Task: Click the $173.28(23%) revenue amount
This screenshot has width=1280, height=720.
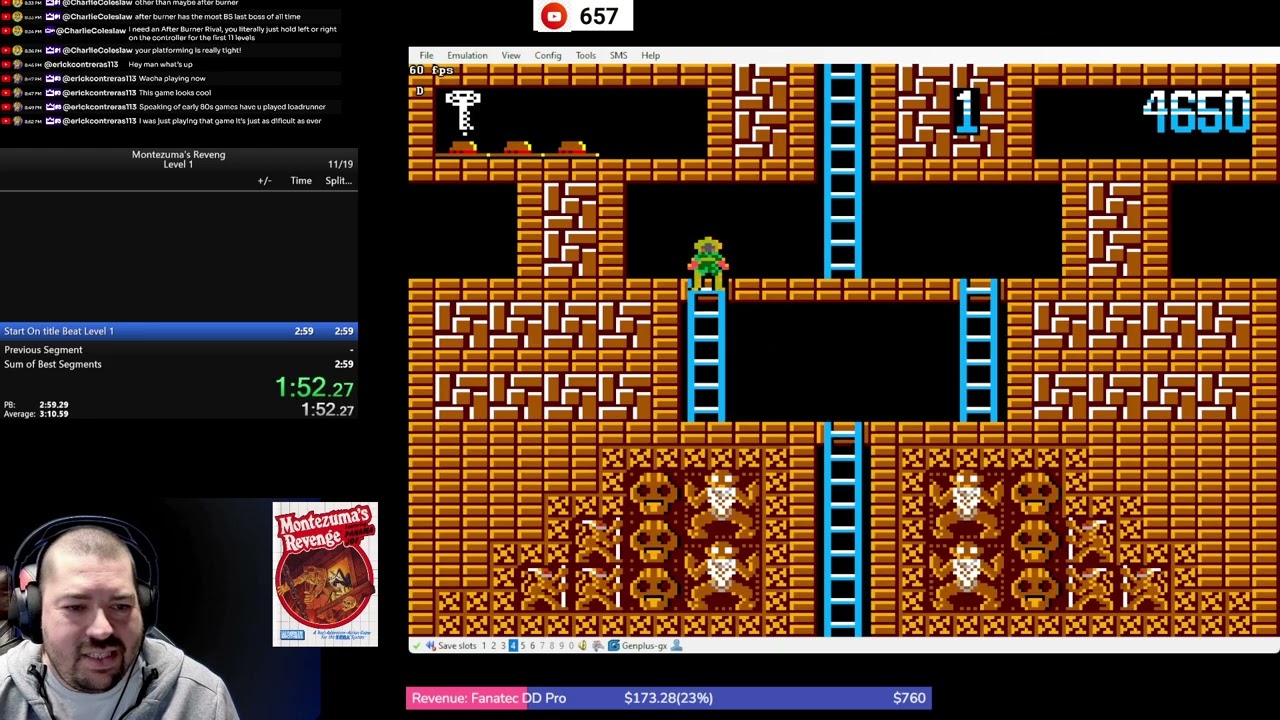Action: click(668, 698)
